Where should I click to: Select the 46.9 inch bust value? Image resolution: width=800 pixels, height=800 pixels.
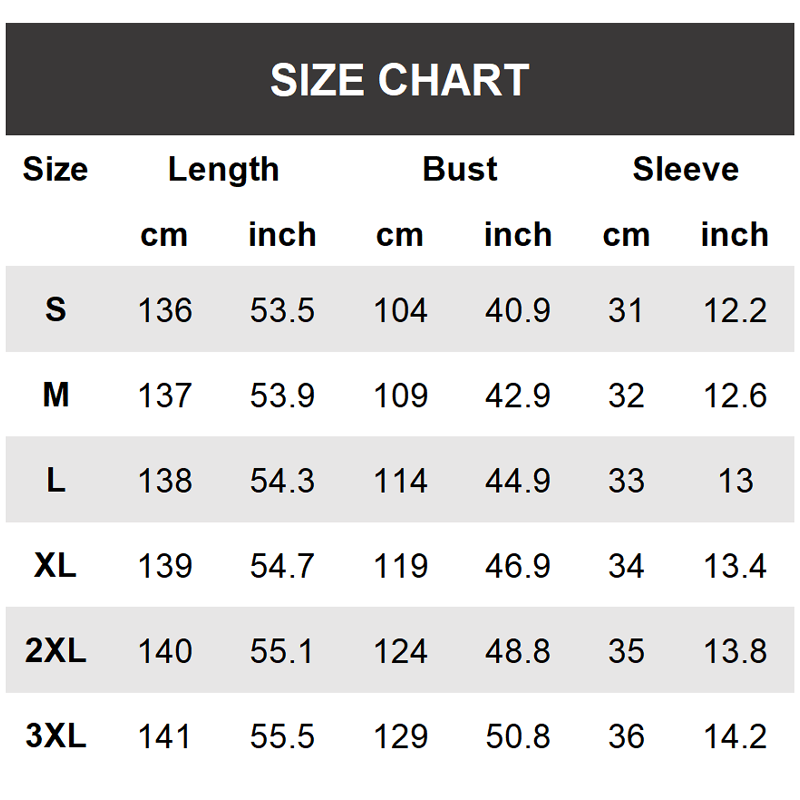pyautogui.click(x=517, y=566)
